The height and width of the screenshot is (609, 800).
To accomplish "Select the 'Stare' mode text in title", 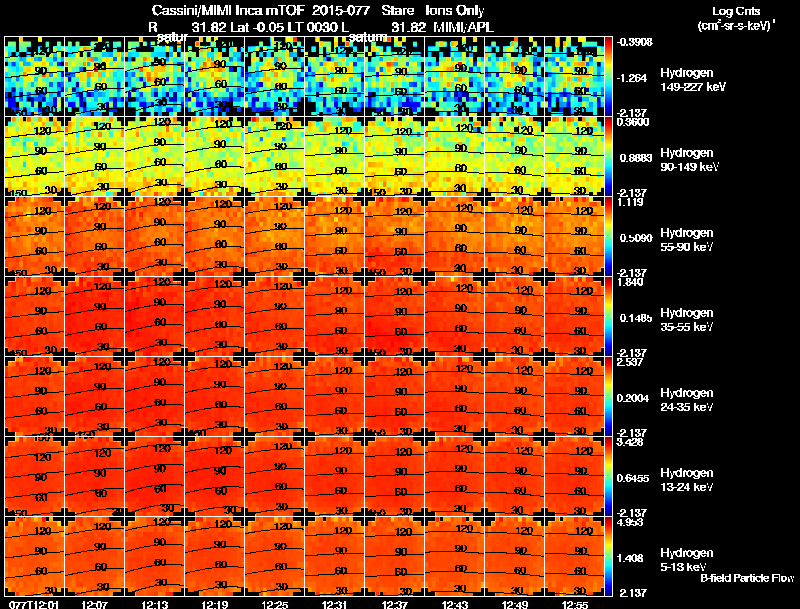I will [397, 10].
